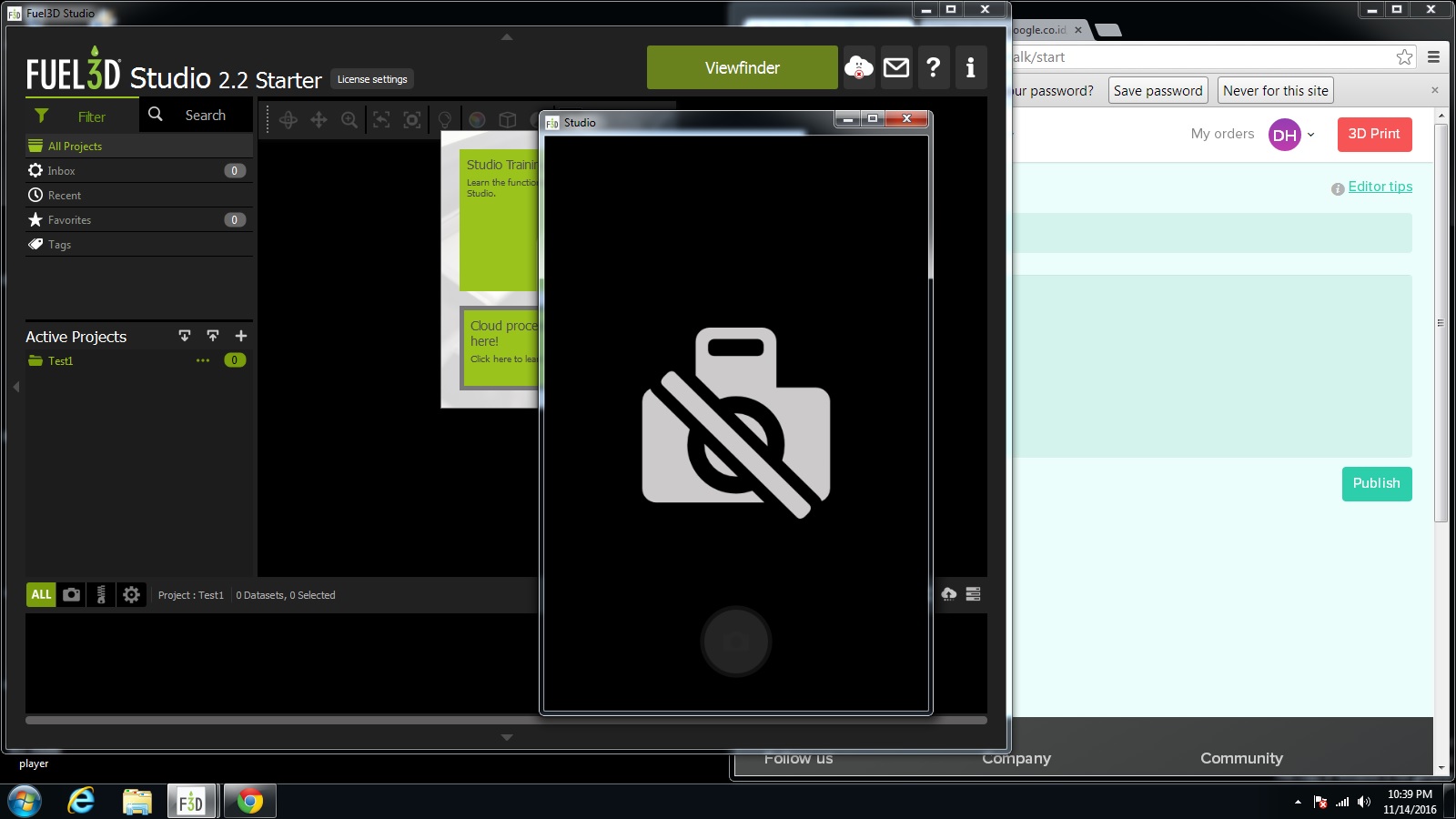This screenshot has width=1456, height=819.
Task: Expand the account menu beside DH avatar
Action: [x=1310, y=135]
